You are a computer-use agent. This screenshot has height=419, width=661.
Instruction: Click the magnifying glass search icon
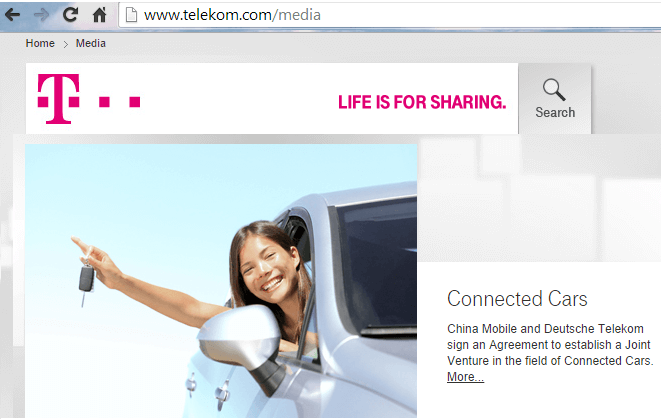pyautogui.click(x=554, y=89)
